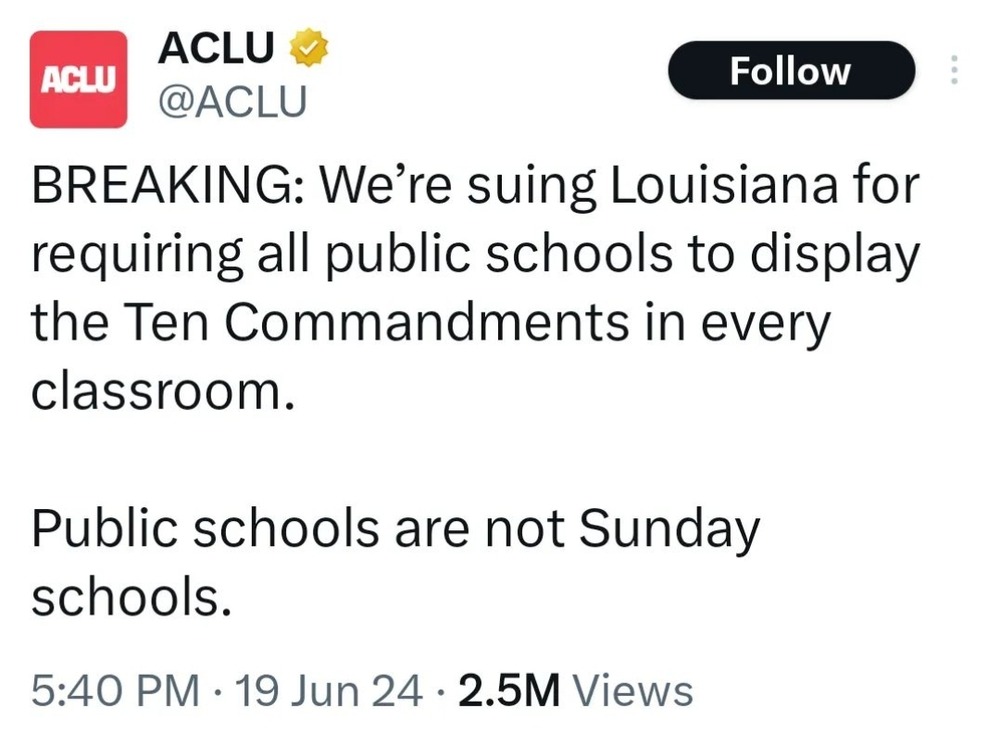Screen dimensions: 1000x733
Task: Click the word Sunday in the tweet
Action: click(669, 529)
